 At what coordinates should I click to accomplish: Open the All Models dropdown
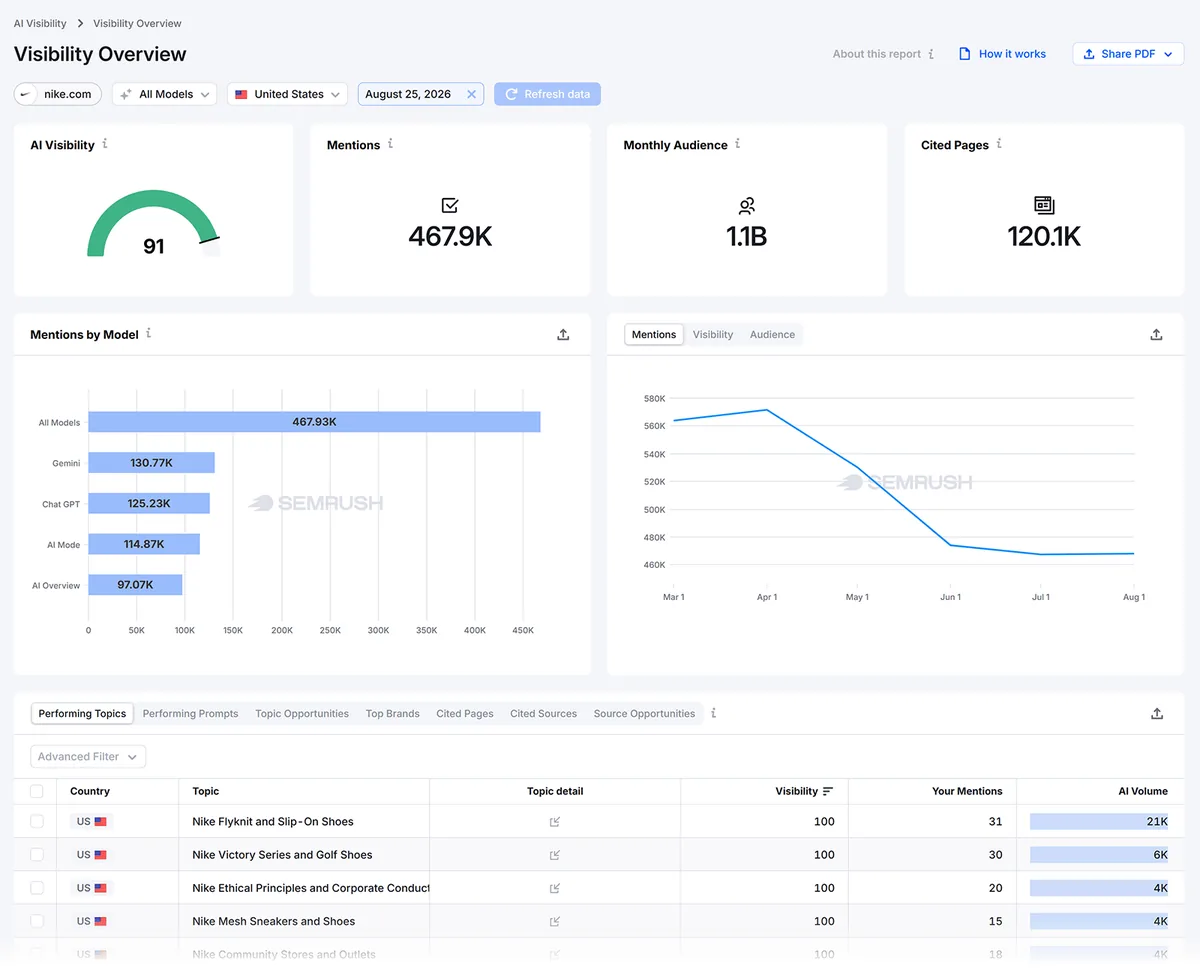(x=165, y=94)
